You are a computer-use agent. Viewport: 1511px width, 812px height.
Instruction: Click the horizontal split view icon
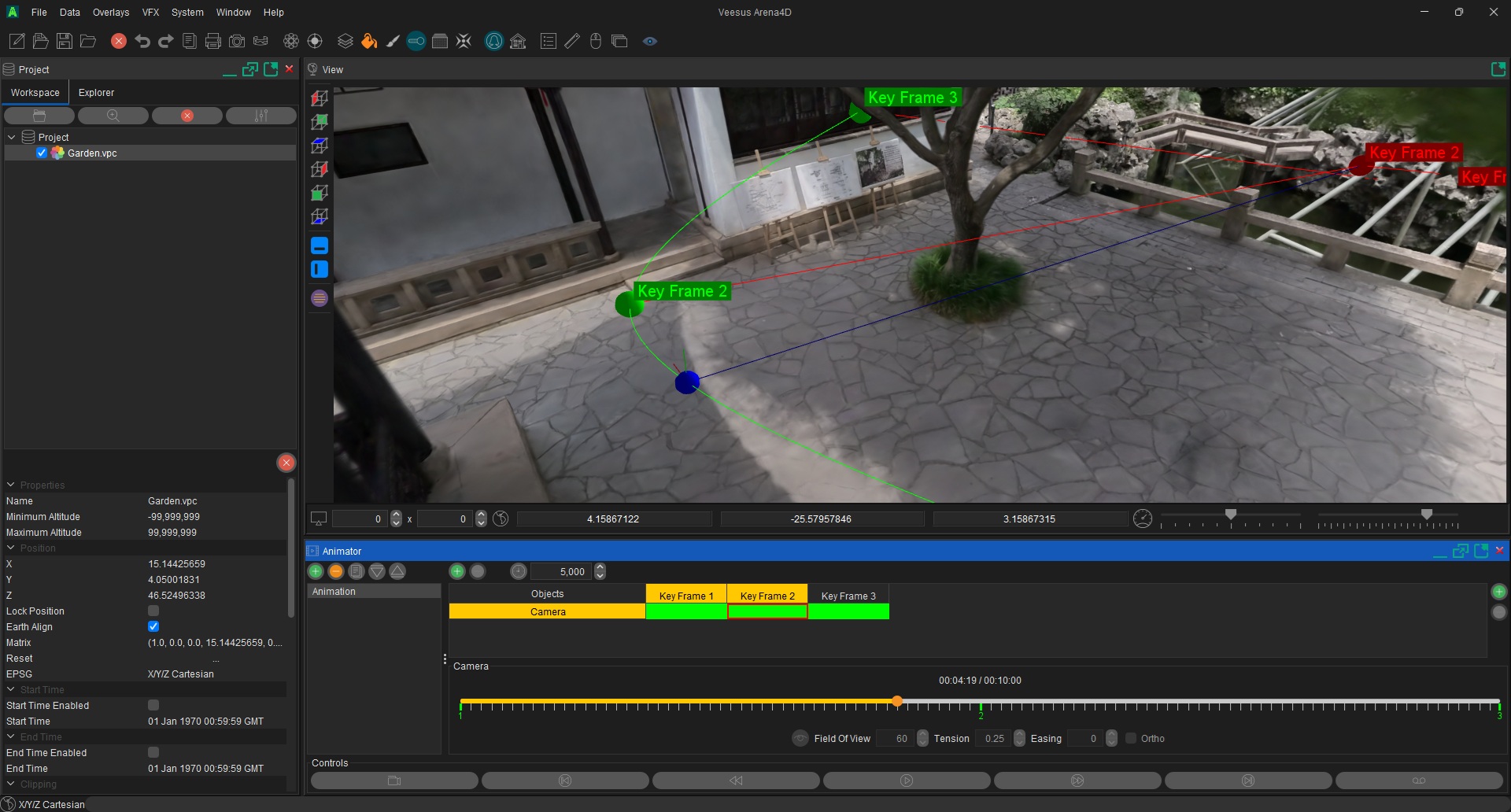click(320, 245)
